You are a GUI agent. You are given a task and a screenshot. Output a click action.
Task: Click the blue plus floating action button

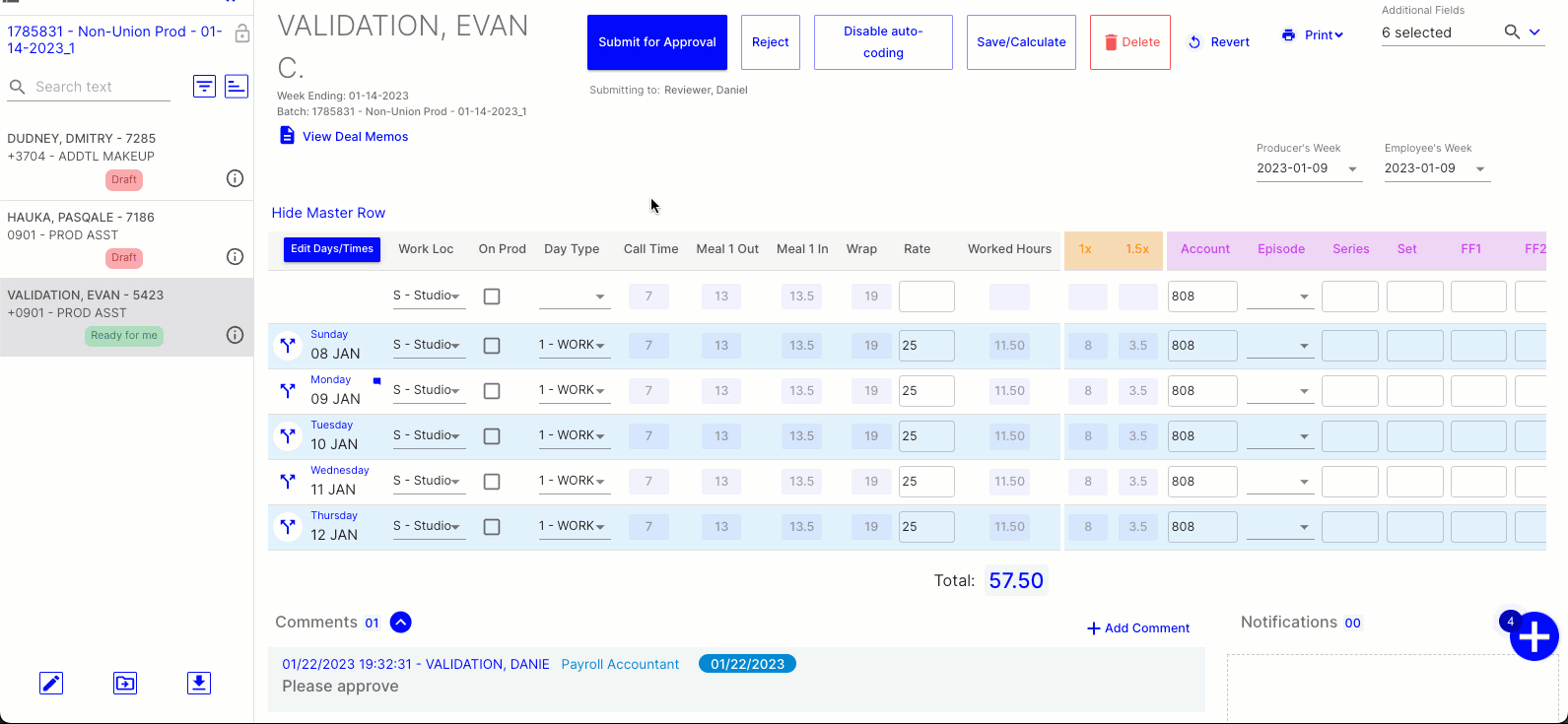click(1534, 636)
